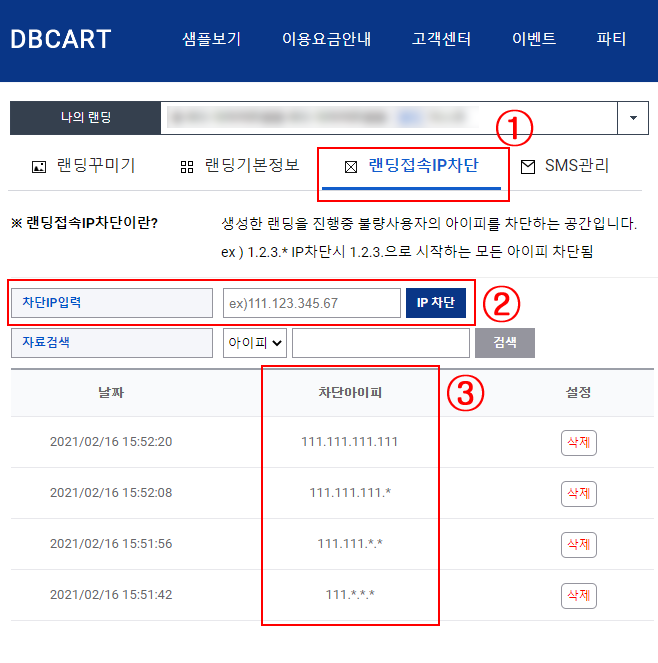Viewport: 658px width, 663px height.
Task: Click the DBCART logo
Action: 60,40
